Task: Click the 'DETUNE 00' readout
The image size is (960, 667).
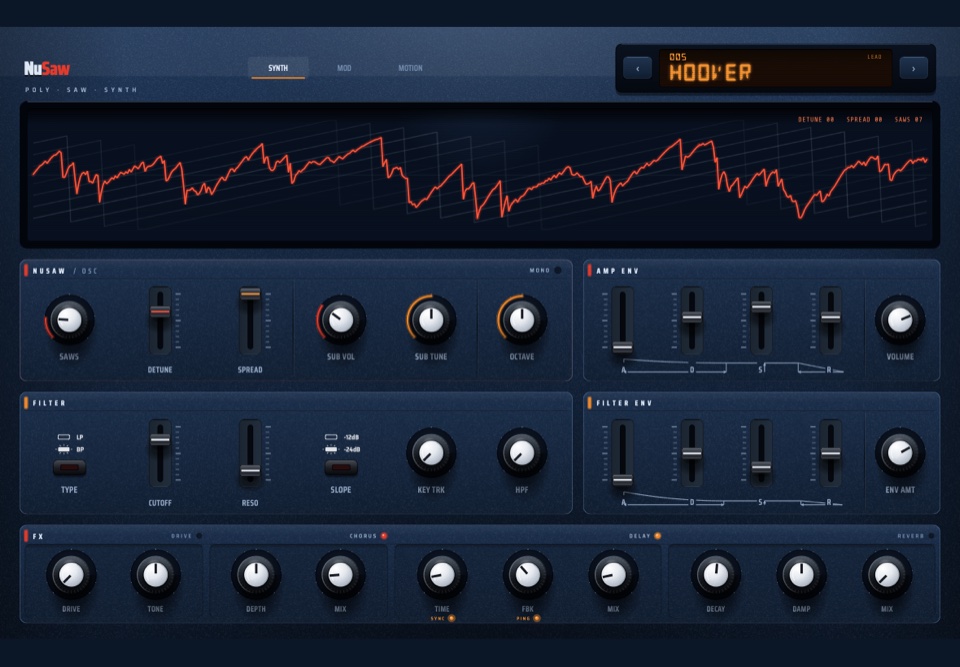Action: tap(816, 119)
